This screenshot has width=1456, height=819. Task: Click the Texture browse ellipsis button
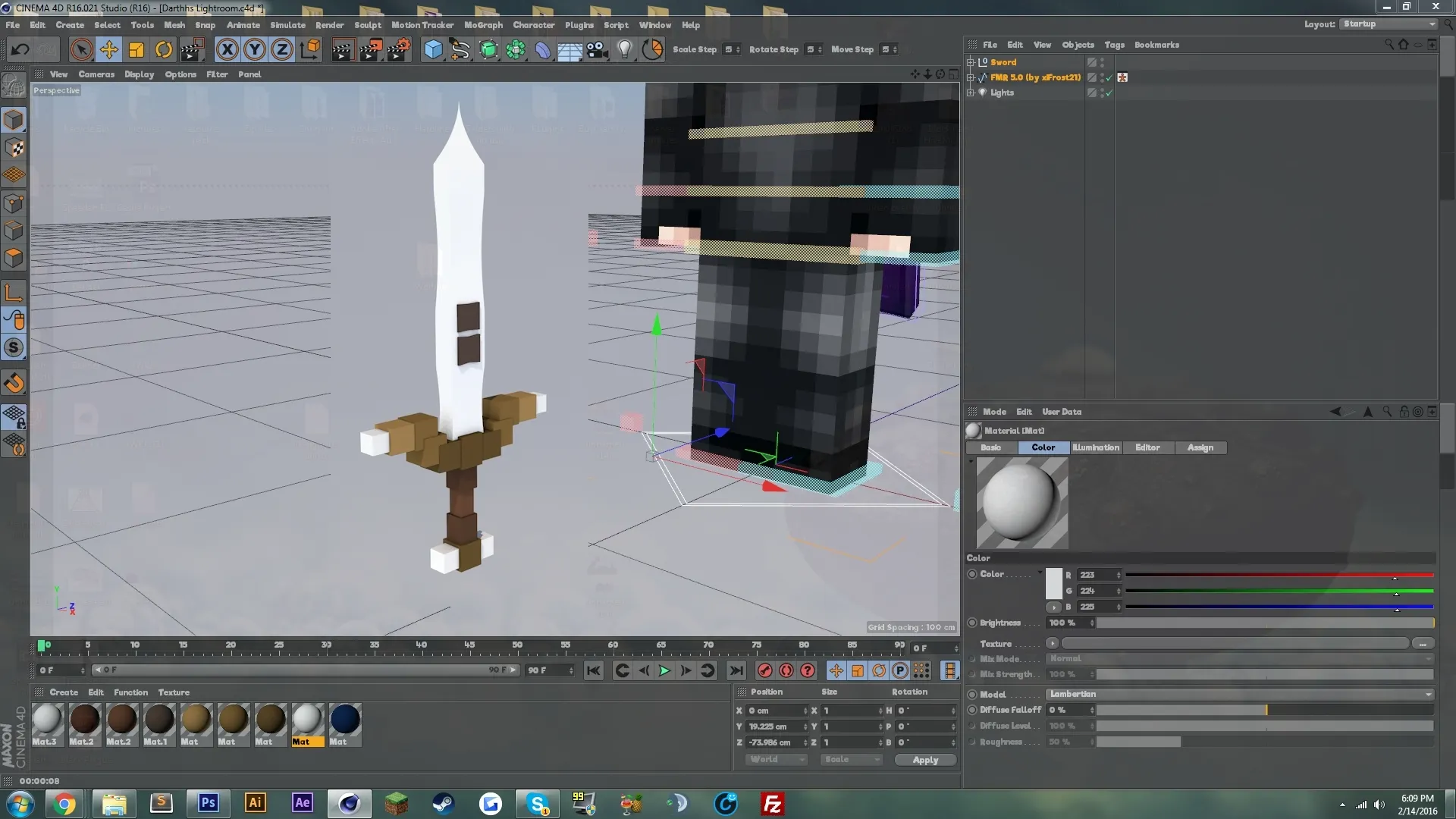(1423, 644)
